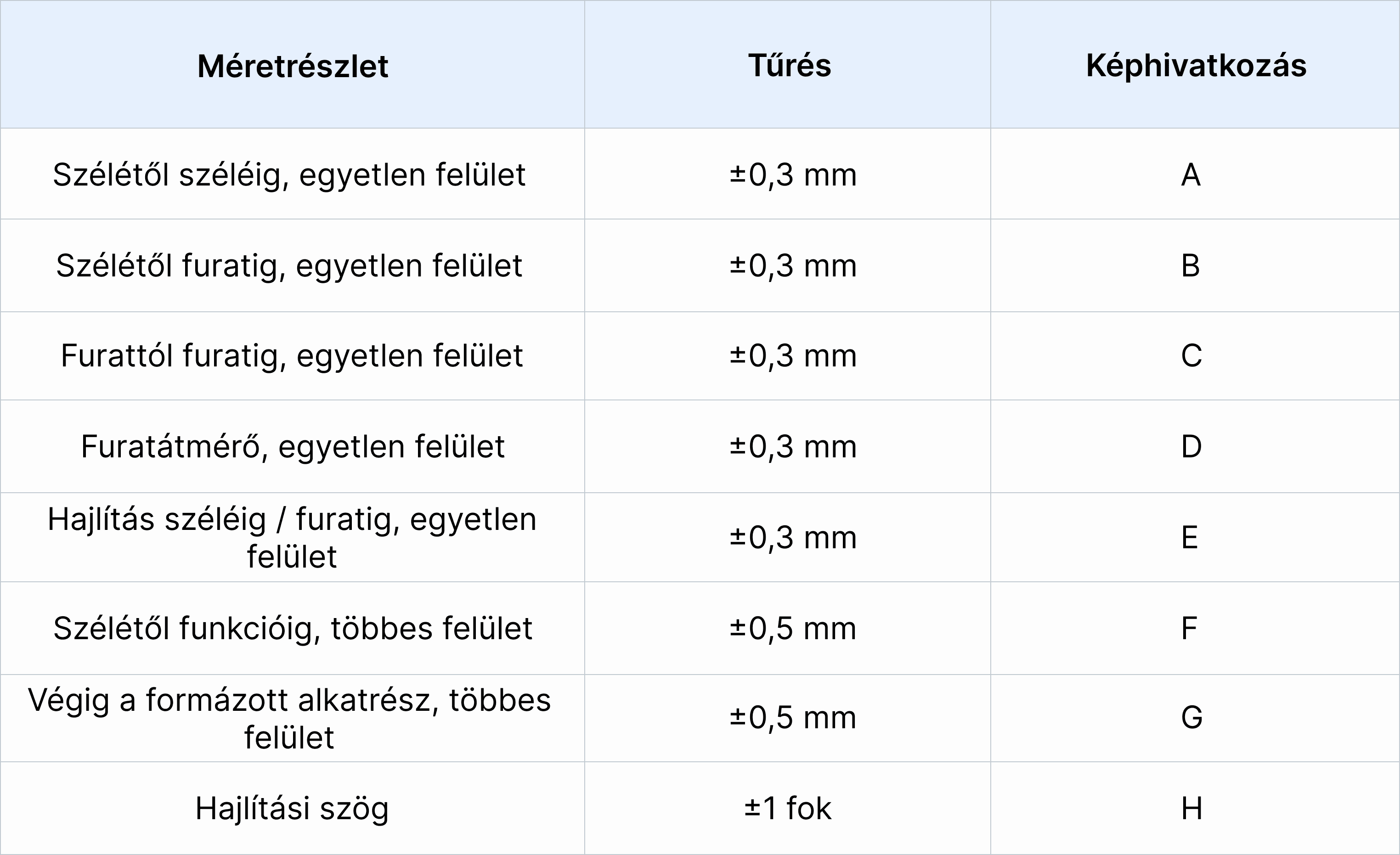Screen dimensions: 1400x855
Task: Click image reference letter G
Action: click(x=1191, y=718)
